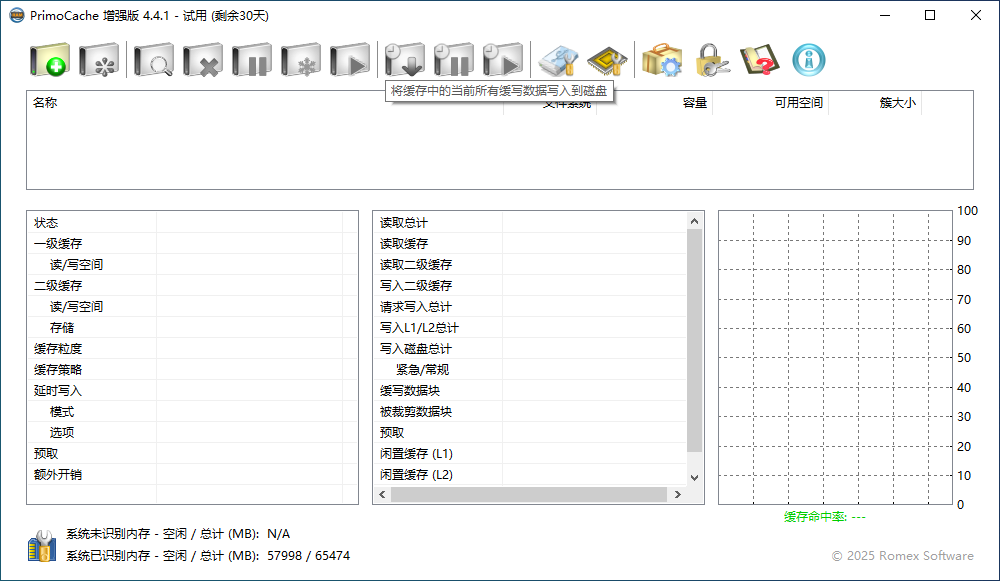The image size is (1000, 581).
Task: Click the license padlock and keys icon
Action: (x=712, y=61)
